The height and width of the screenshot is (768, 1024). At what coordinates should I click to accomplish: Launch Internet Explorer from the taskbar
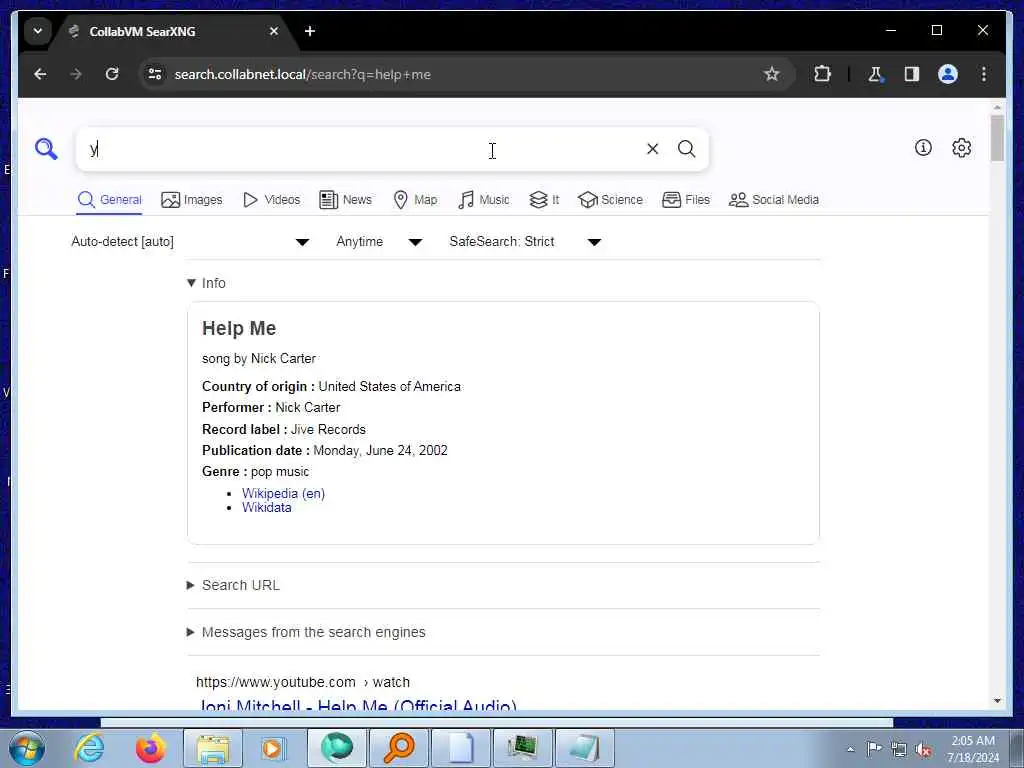(x=89, y=748)
